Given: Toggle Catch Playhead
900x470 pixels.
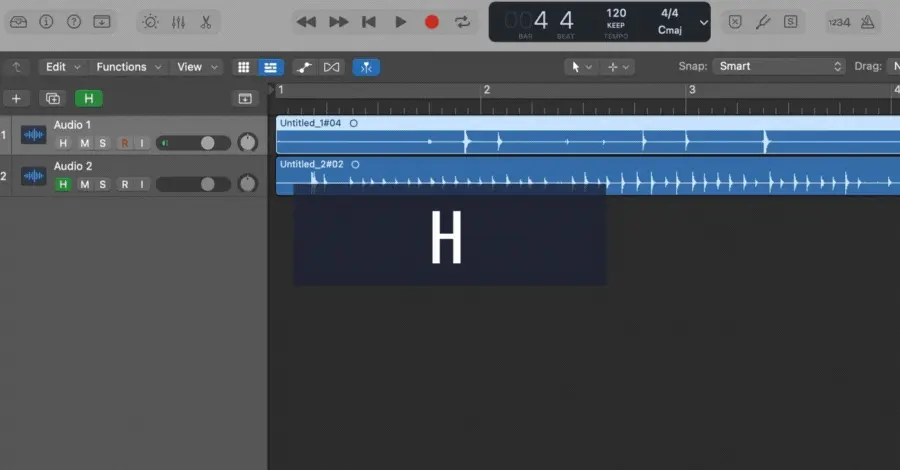Looking at the screenshot, I should click(x=366, y=67).
